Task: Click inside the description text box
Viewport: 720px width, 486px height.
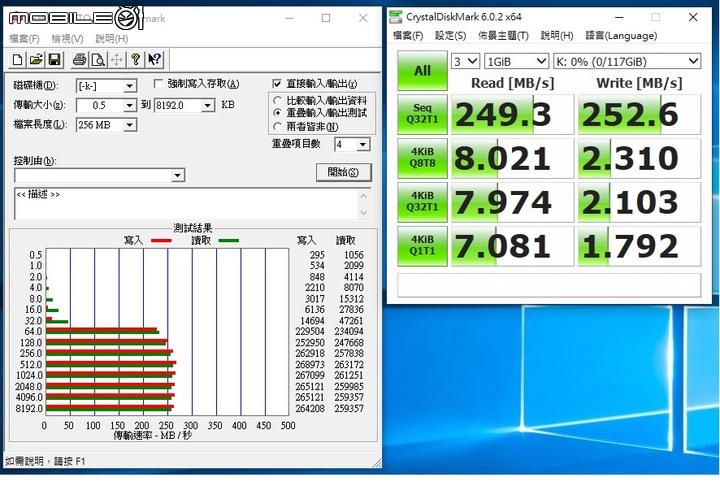Action: pos(186,203)
